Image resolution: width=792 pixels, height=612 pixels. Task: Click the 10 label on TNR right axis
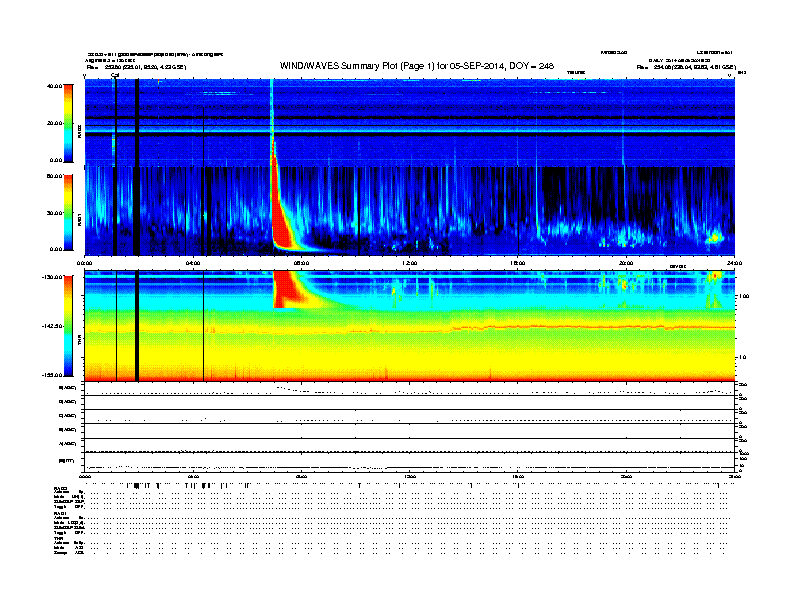click(742, 357)
